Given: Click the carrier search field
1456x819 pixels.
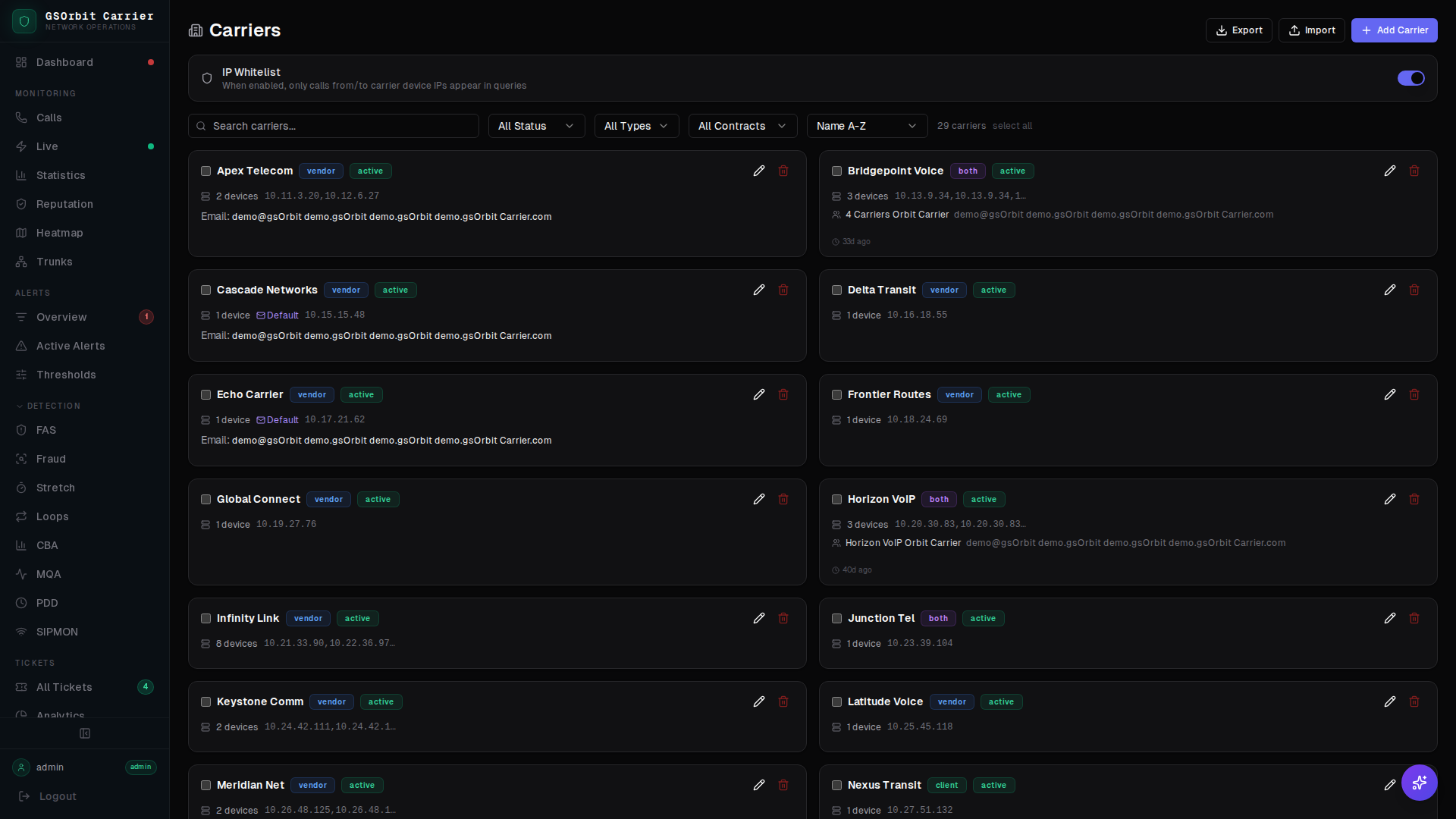Looking at the screenshot, I should (334, 126).
